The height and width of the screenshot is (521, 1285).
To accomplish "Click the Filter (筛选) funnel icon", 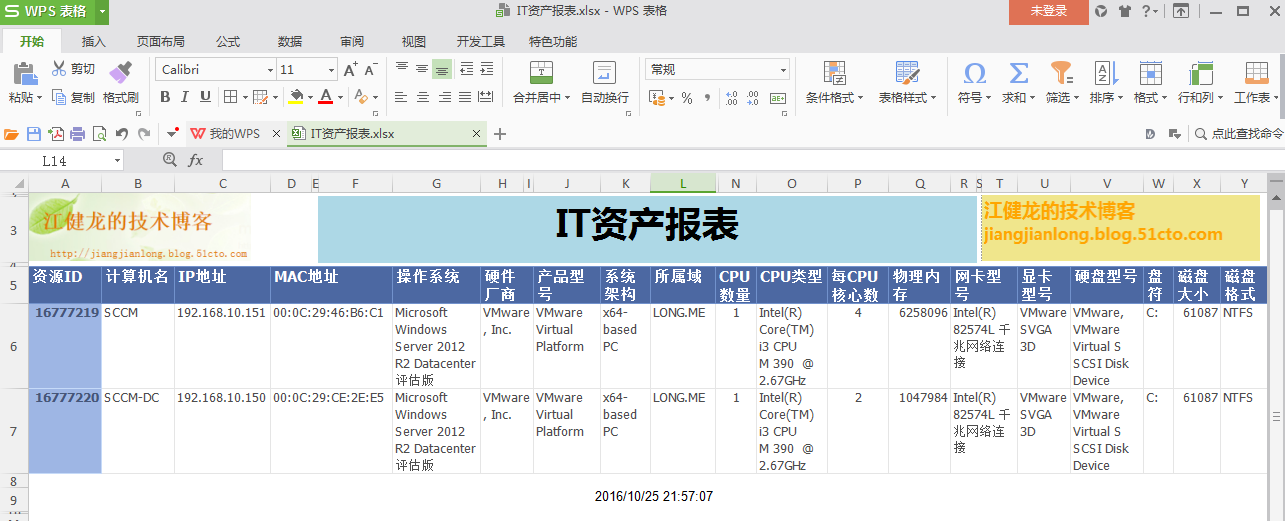I will 1061,73.
